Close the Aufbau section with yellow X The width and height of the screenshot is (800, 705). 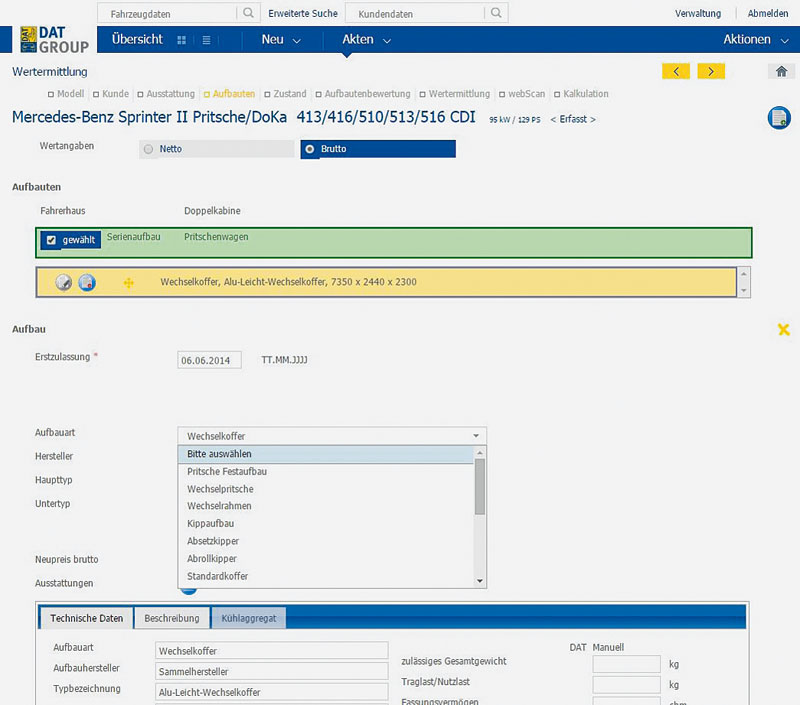pos(784,330)
